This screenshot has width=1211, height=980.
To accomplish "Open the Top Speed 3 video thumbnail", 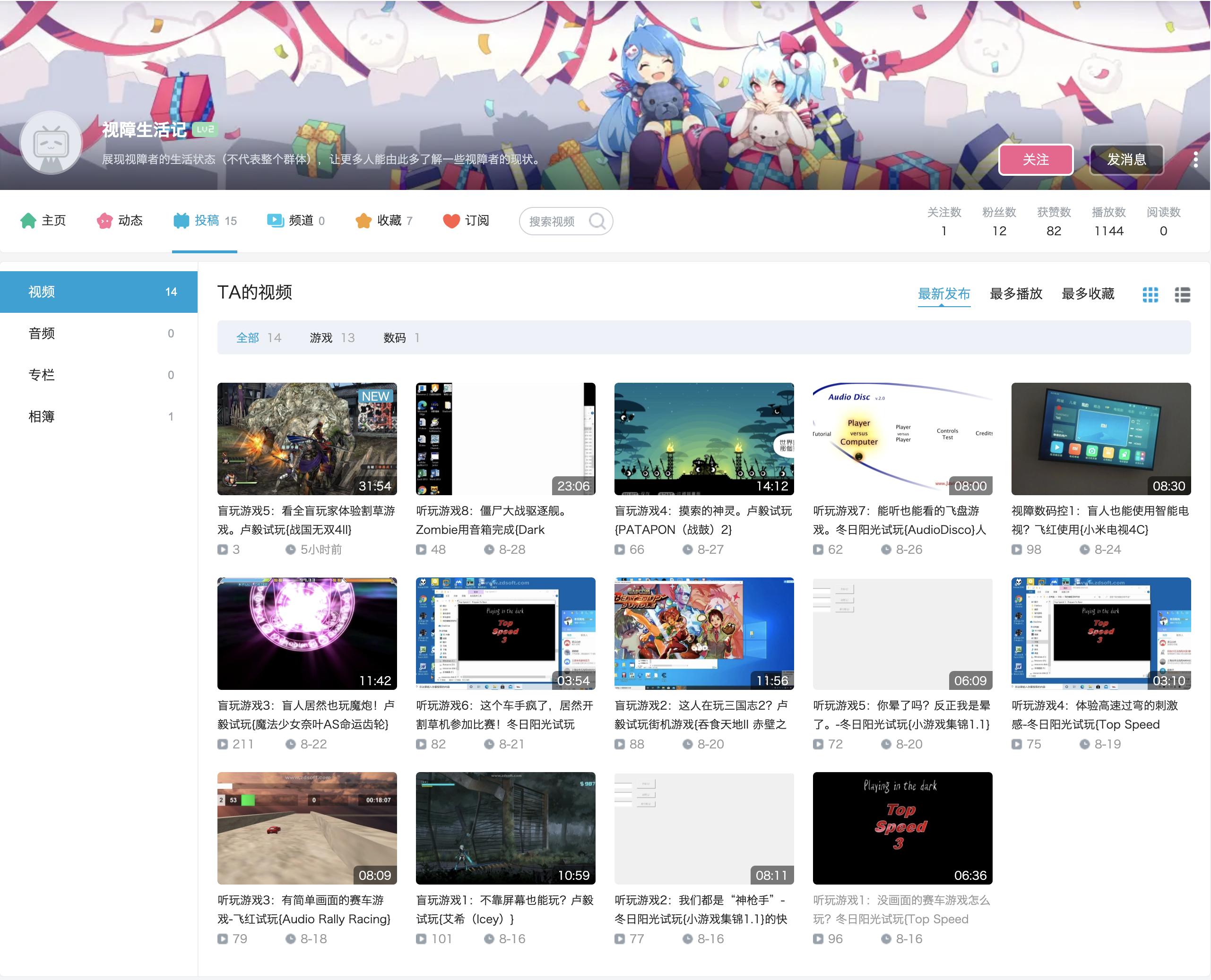I will tap(902, 828).
